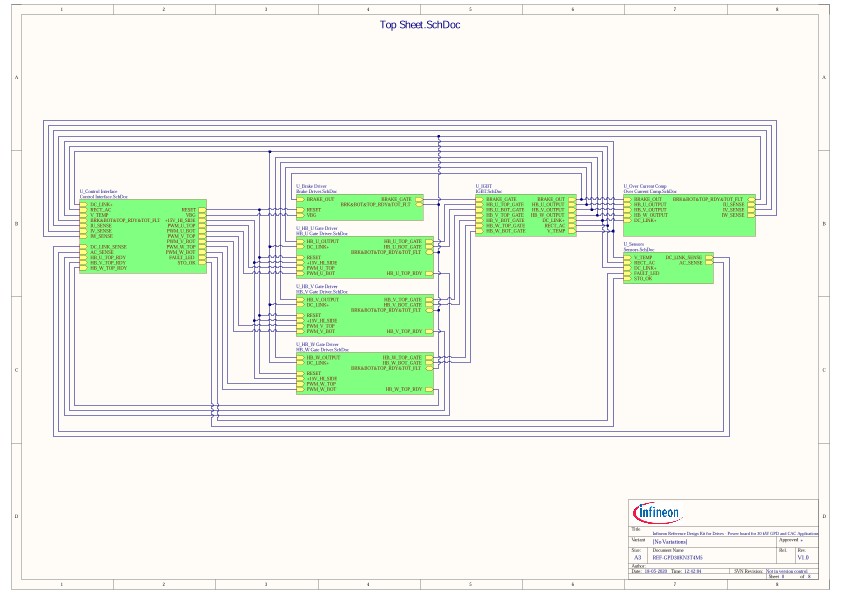
Task: Click the U_Brake Driver designator label
Action: 310,185
